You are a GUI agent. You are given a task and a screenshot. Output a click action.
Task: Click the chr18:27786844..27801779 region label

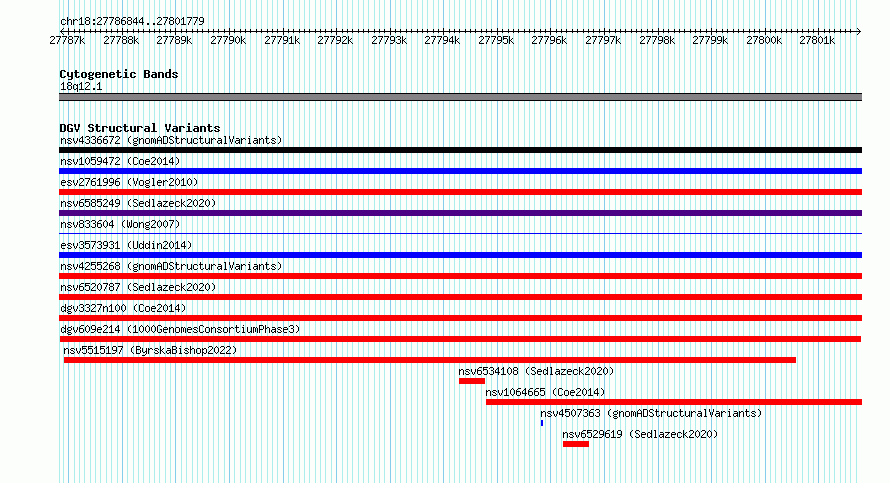[132, 22]
